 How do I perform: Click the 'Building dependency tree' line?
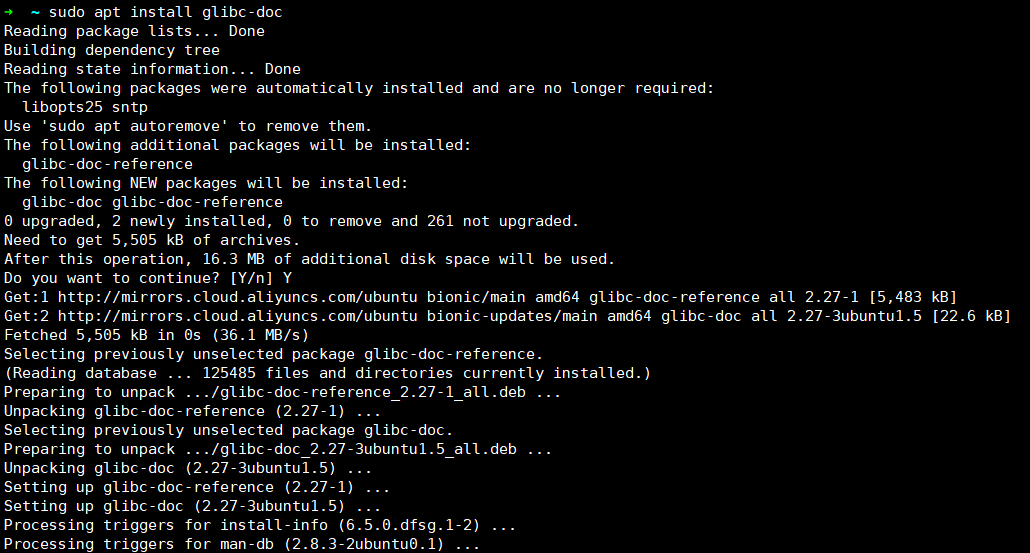pyautogui.click(x=112, y=50)
